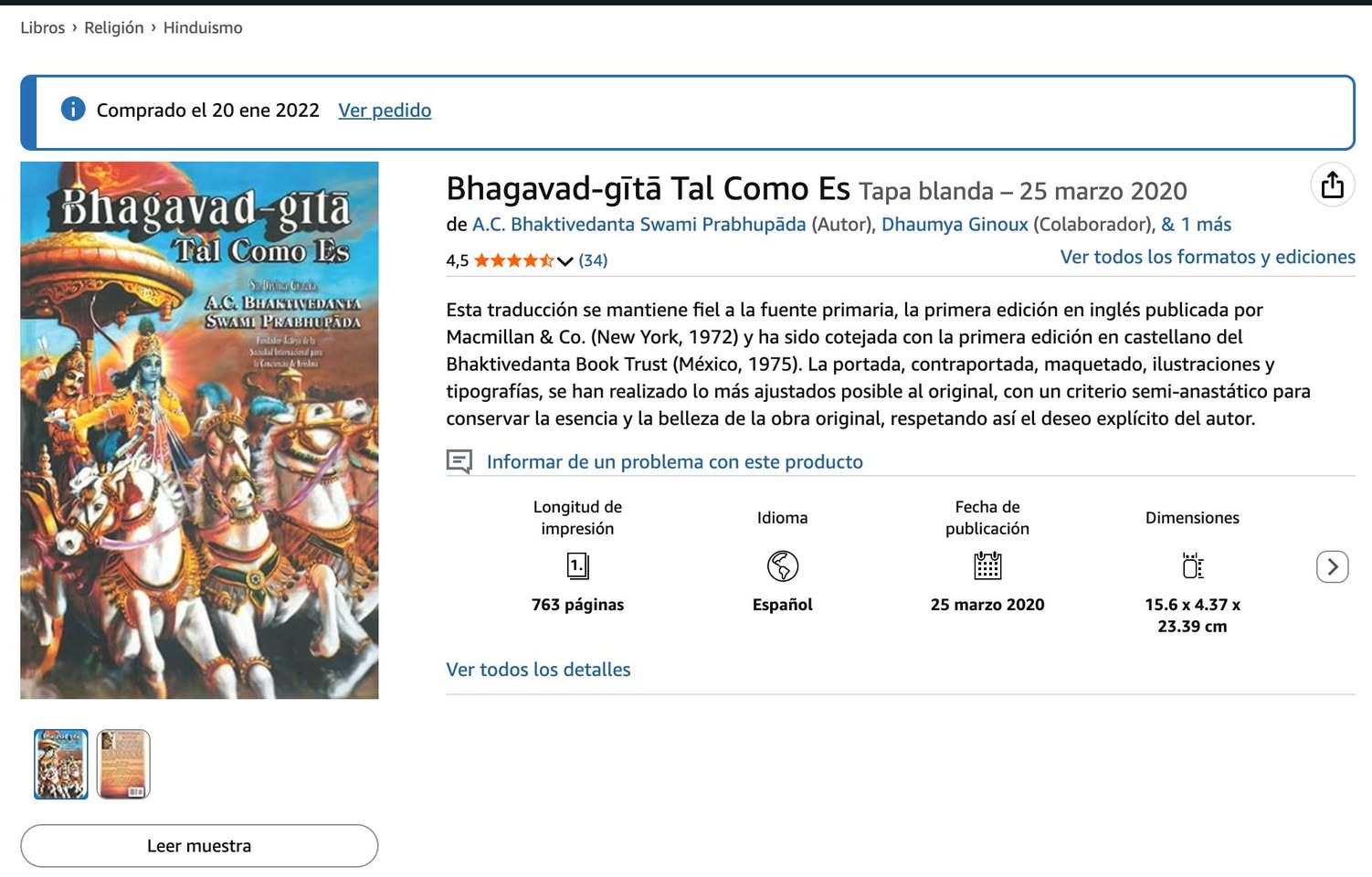Click the 'Leer muestra' button

199,846
